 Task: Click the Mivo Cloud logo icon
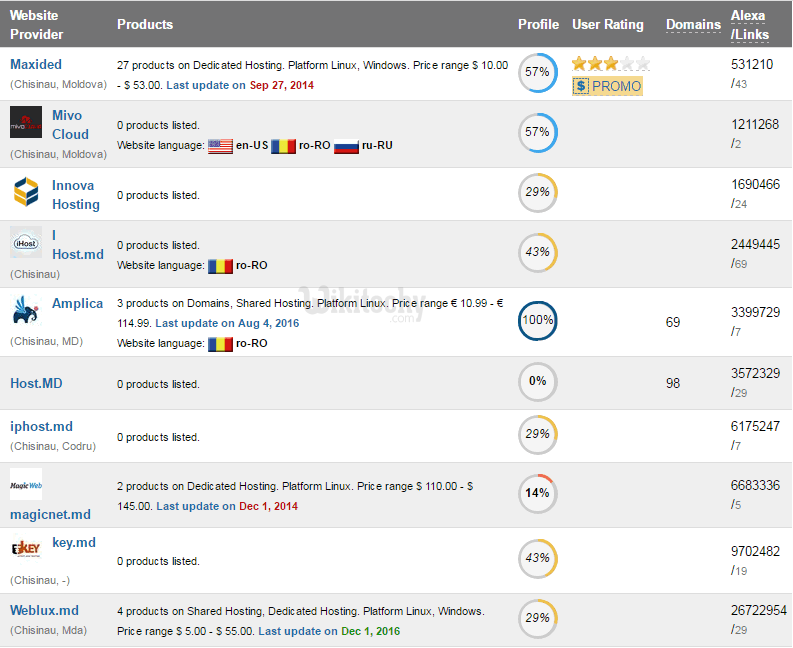(x=26, y=124)
